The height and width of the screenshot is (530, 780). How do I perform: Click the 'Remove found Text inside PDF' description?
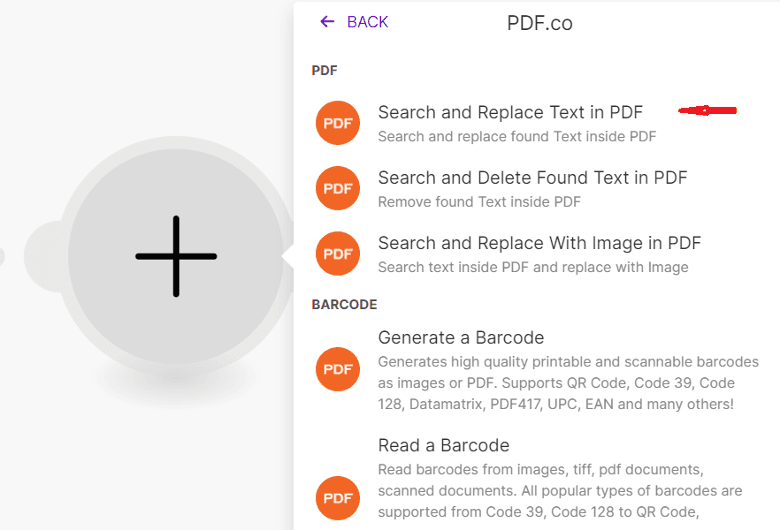(479, 202)
